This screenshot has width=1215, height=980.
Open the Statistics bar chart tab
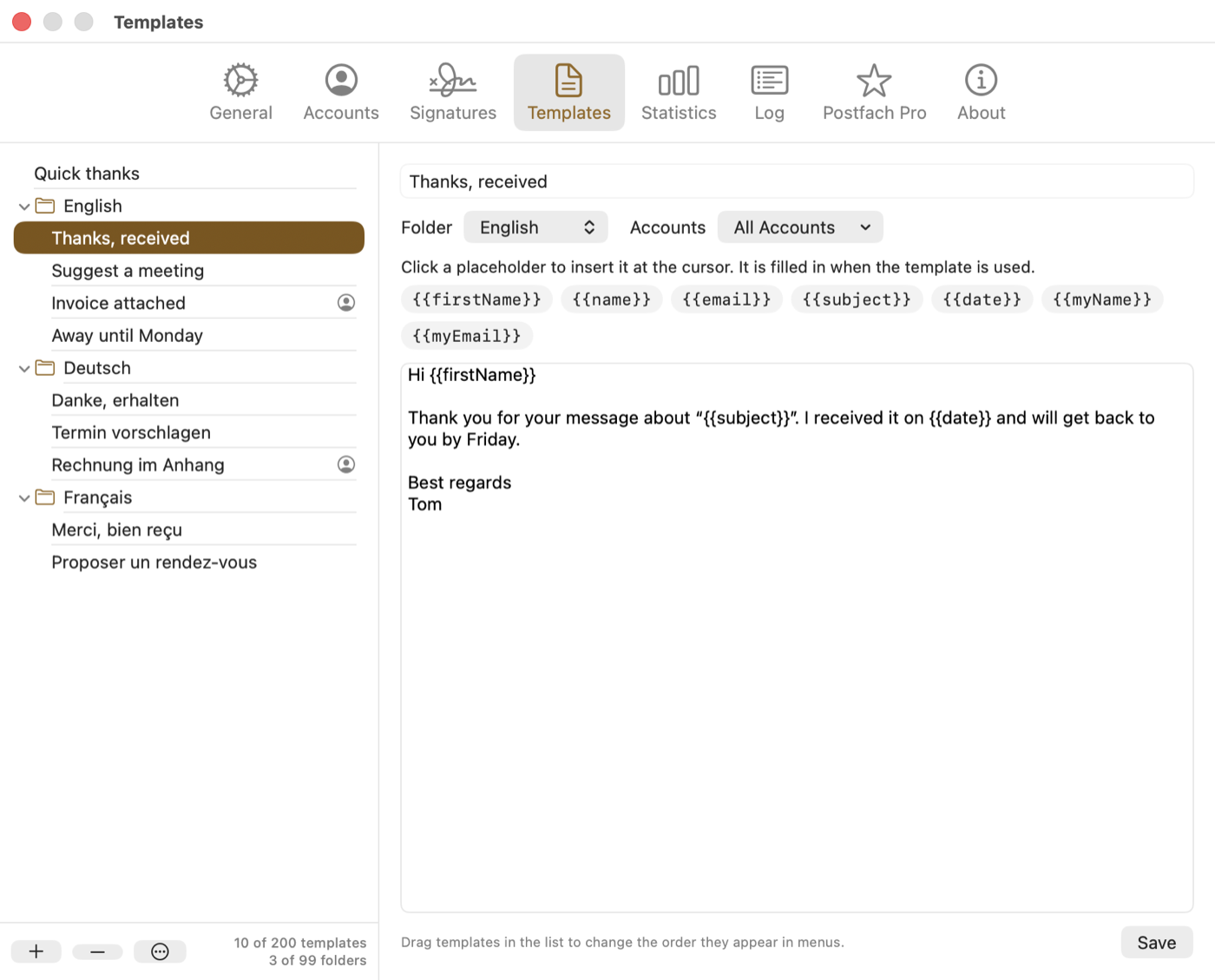[679, 92]
